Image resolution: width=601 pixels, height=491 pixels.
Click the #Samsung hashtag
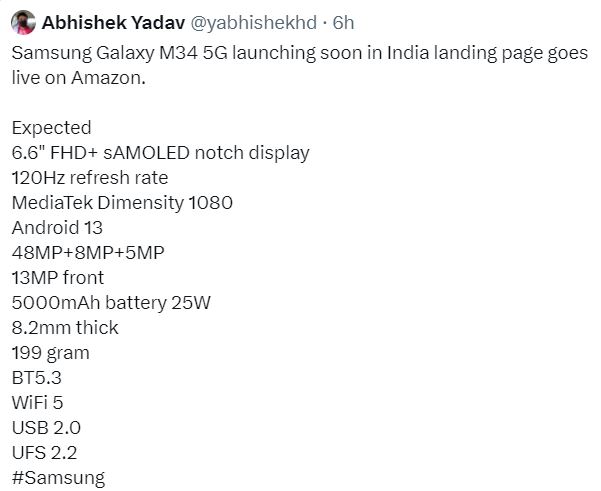pos(57,478)
